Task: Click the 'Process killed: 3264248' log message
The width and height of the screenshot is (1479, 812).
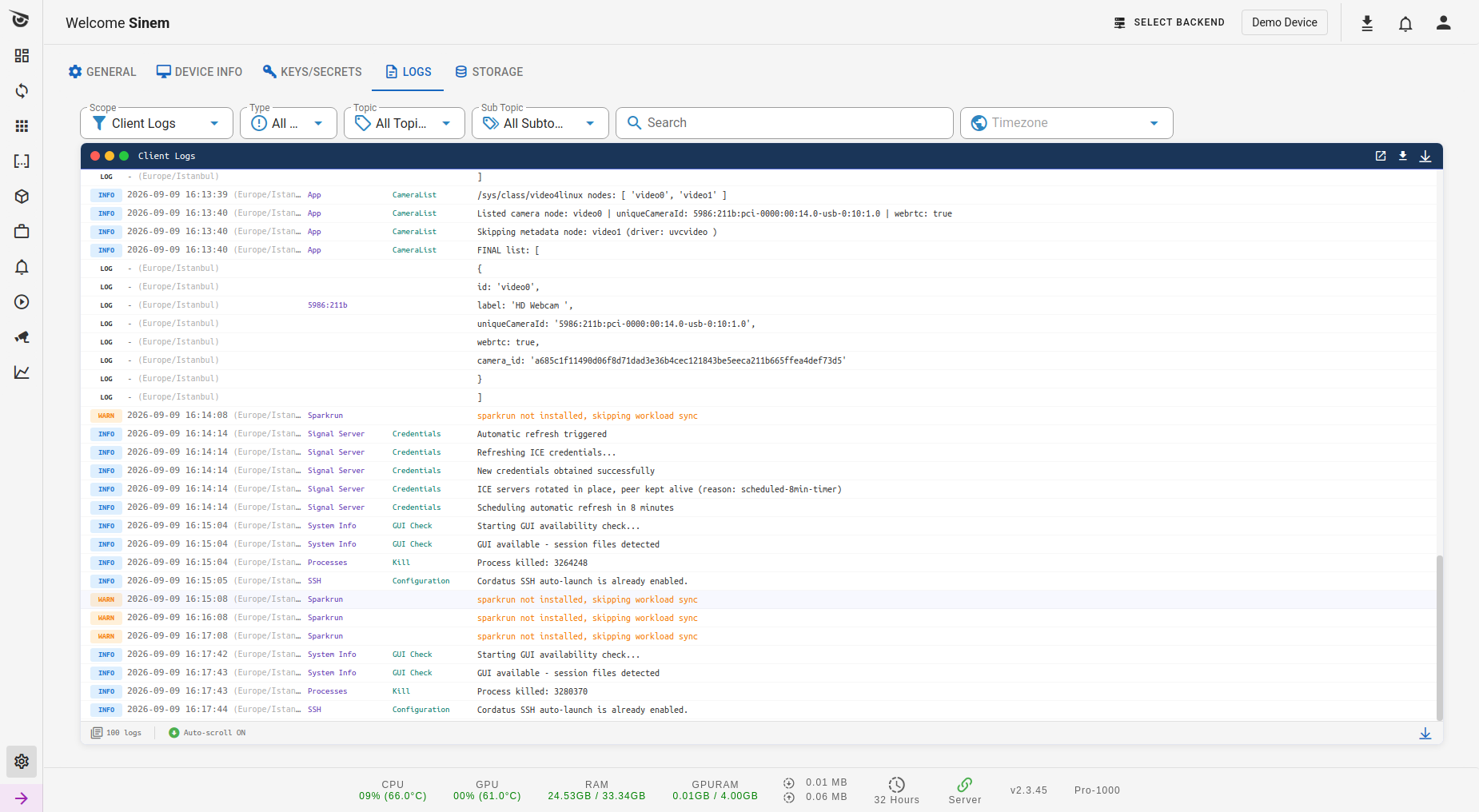Action: pos(532,563)
